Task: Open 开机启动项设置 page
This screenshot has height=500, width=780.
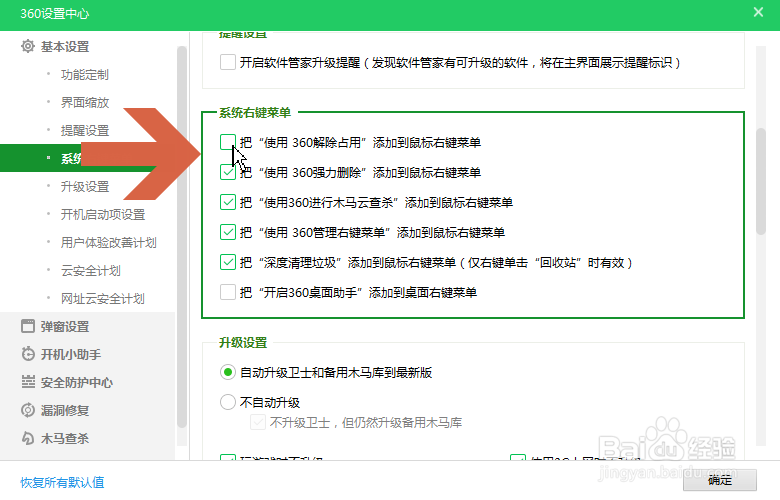Action: coord(103,214)
